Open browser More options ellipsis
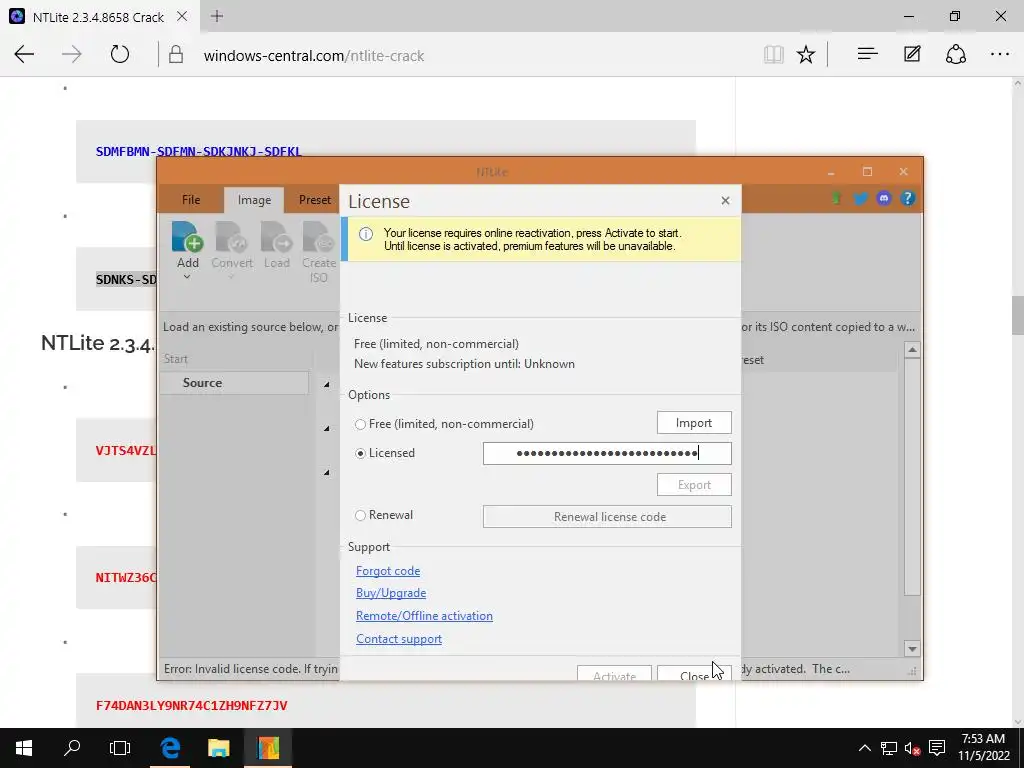The width and height of the screenshot is (1024, 768). pyautogui.click(x=1000, y=54)
